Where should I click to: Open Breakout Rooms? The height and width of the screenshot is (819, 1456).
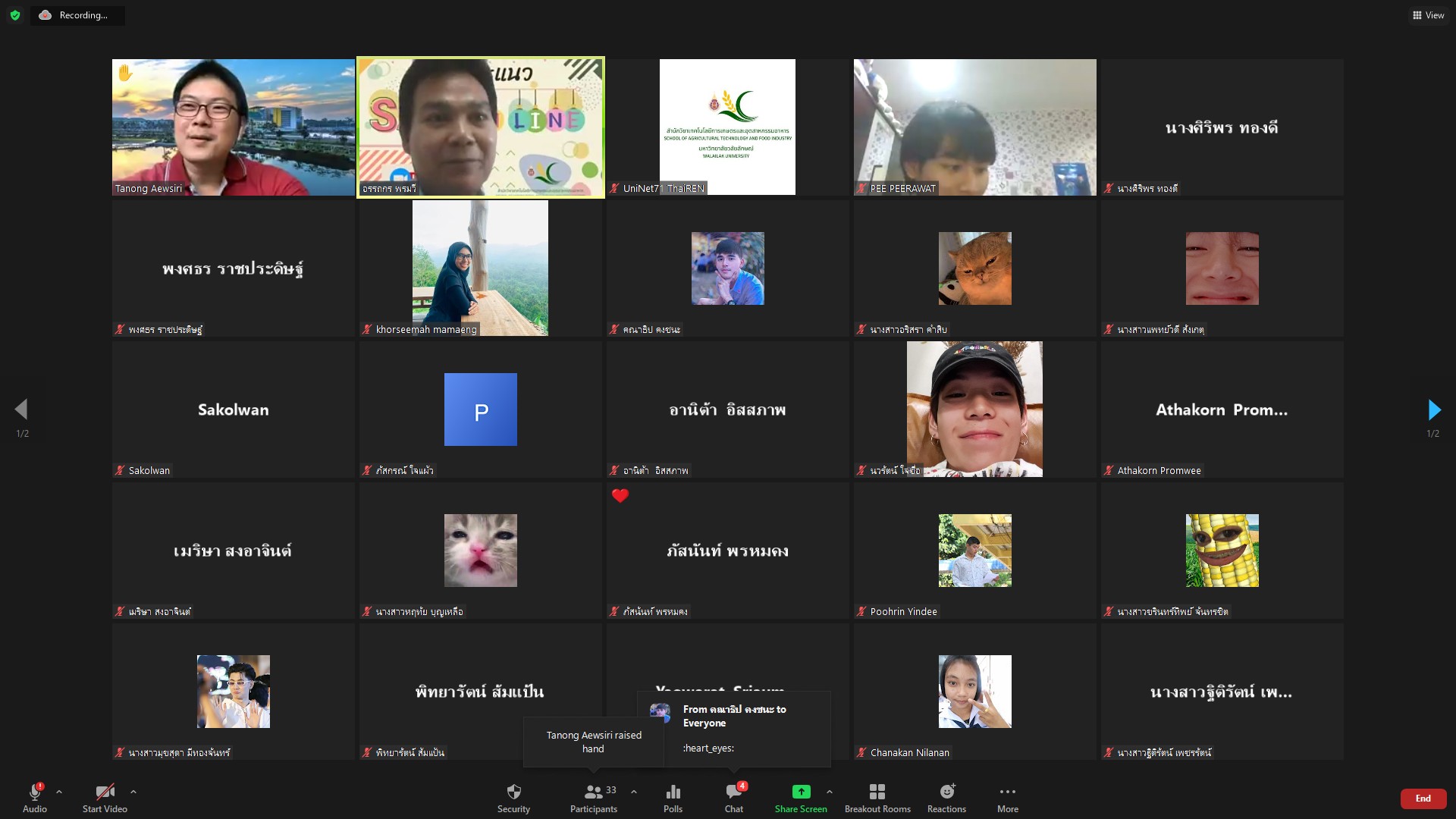(877, 798)
